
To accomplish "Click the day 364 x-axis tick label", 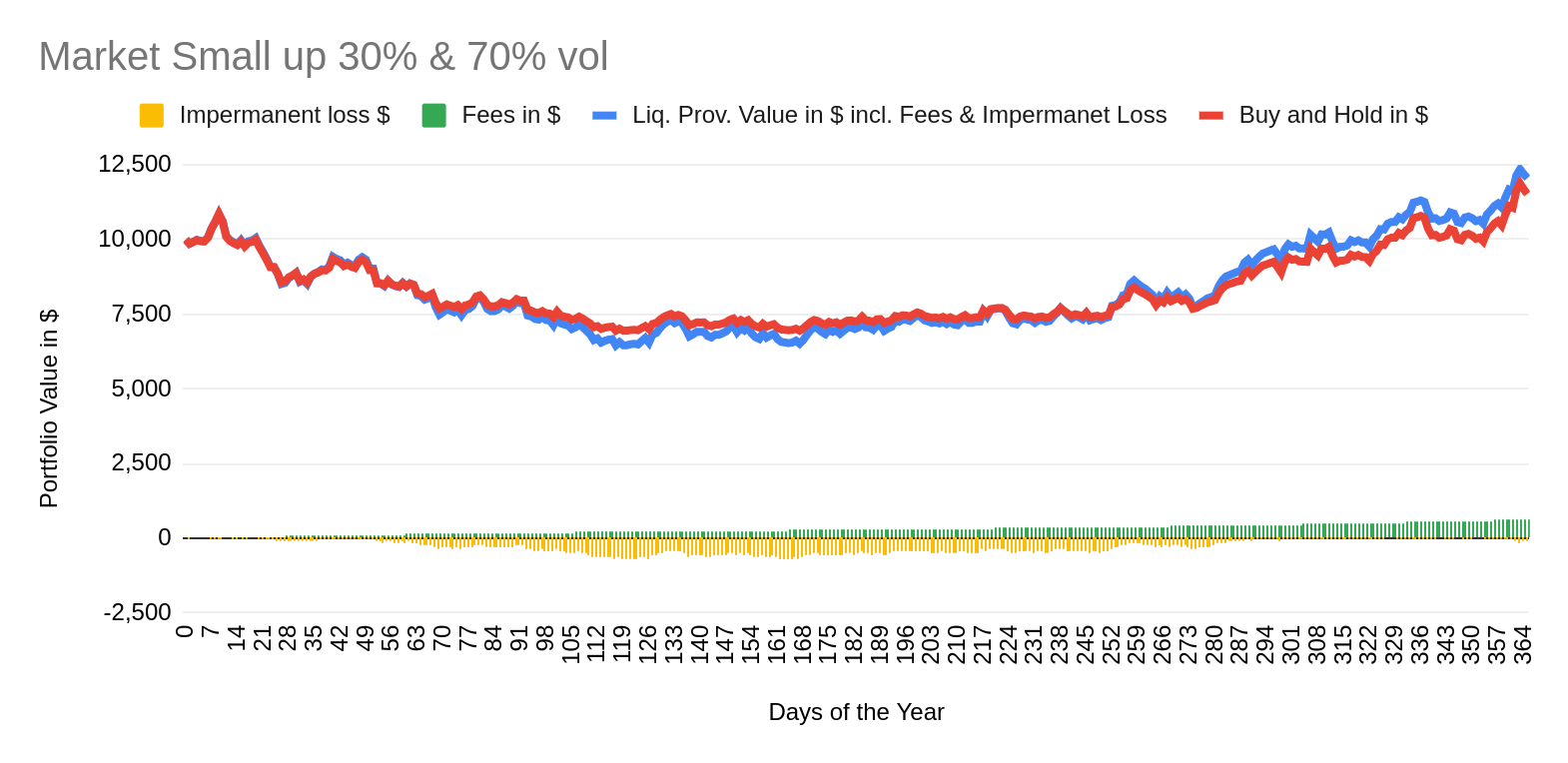I will click(1523, 644).
